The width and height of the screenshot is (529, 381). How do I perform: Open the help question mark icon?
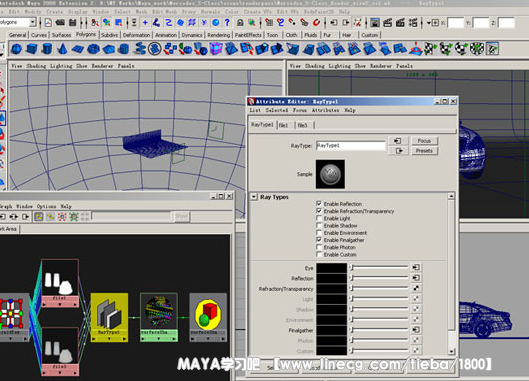227,23
